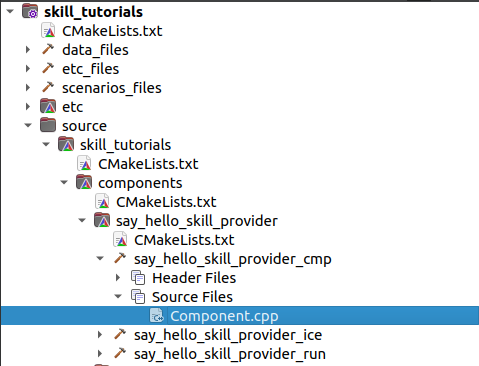Click the top-level CMakeLists.txt file icon
Viewport: 479px width, 366px height.
(x=48, y=30)
